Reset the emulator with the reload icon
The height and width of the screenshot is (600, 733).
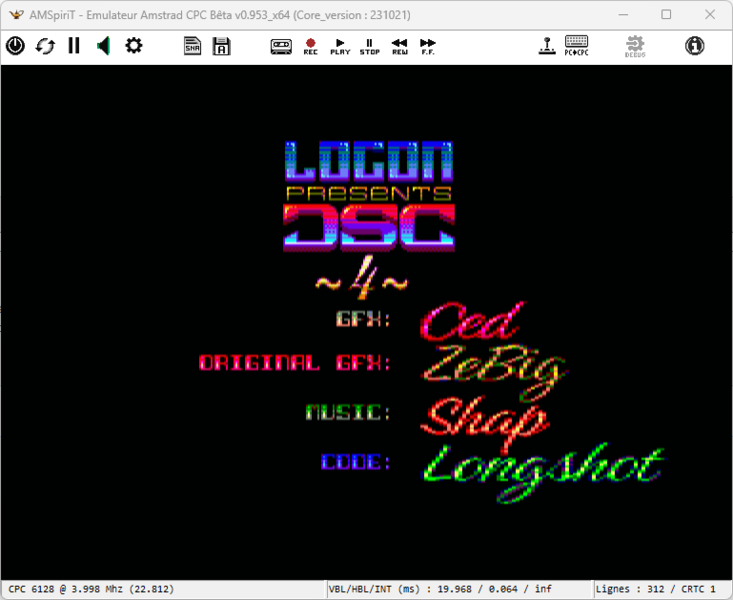point(45,46)
